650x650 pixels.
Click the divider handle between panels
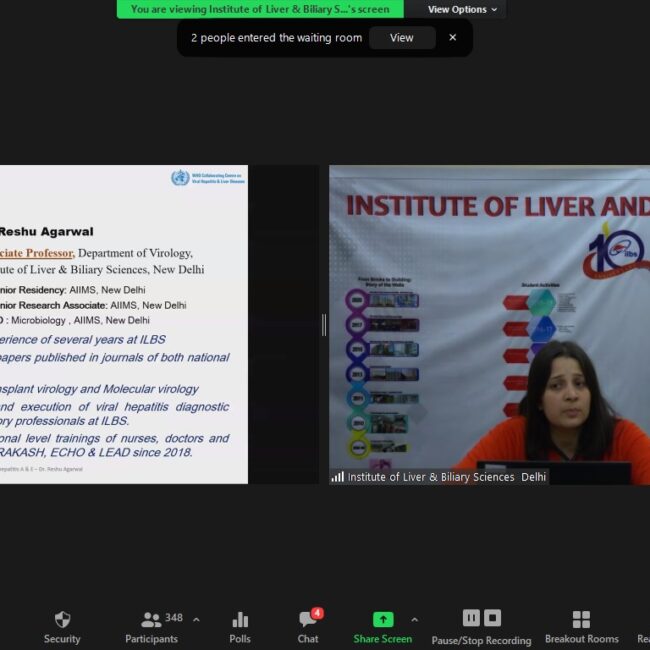coord(323,325)
